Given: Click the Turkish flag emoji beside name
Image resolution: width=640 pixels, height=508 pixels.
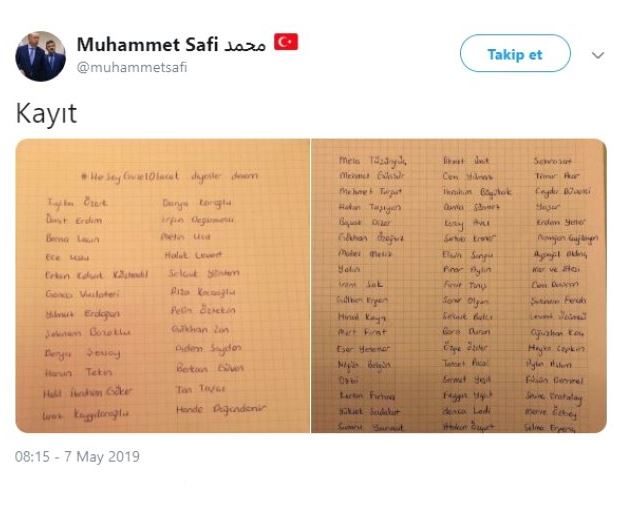Looking at the screenshot, I should (287, 42).
